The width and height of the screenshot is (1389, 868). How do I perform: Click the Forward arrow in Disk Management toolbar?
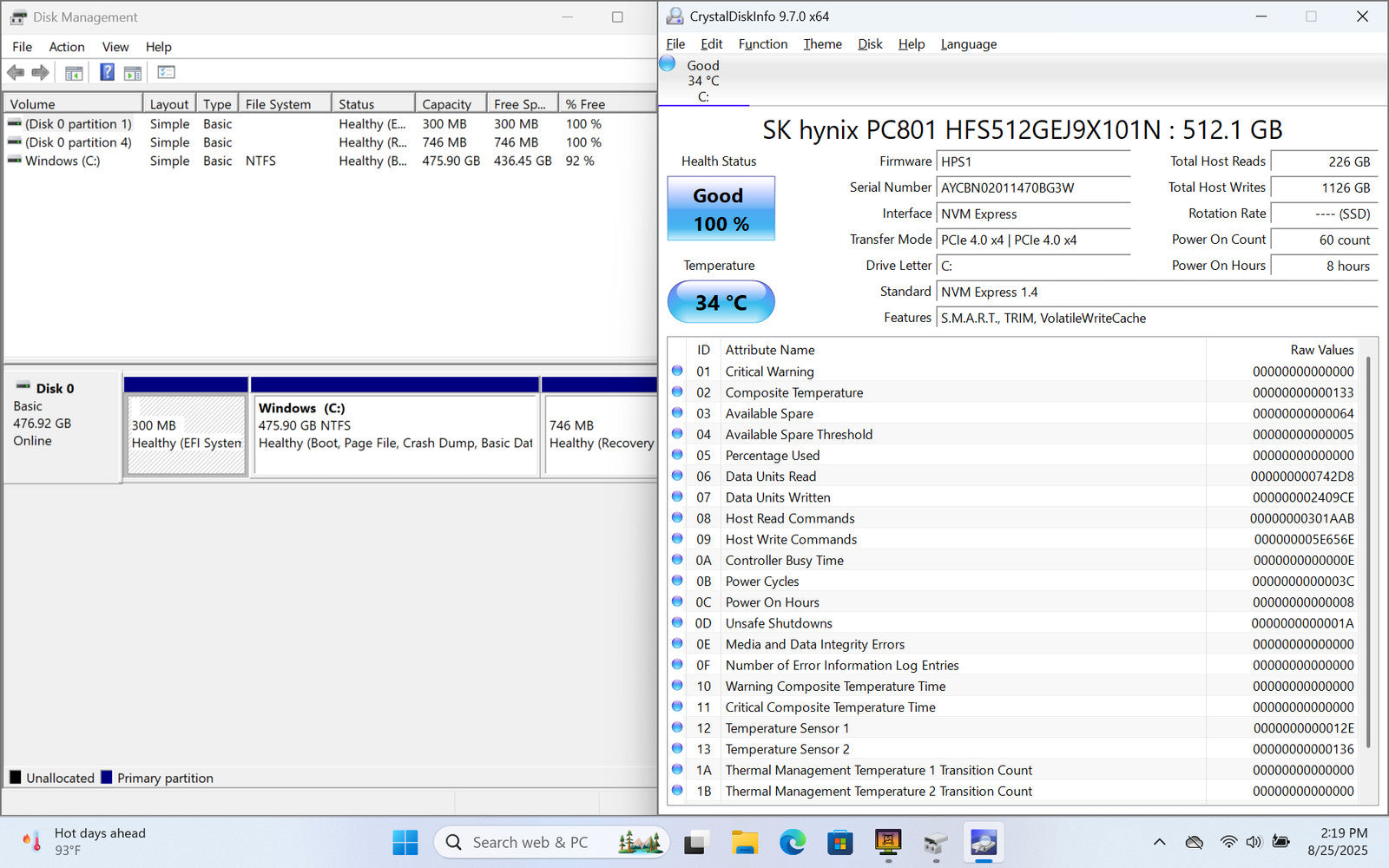pyautogui.click(x=40, y=73)
